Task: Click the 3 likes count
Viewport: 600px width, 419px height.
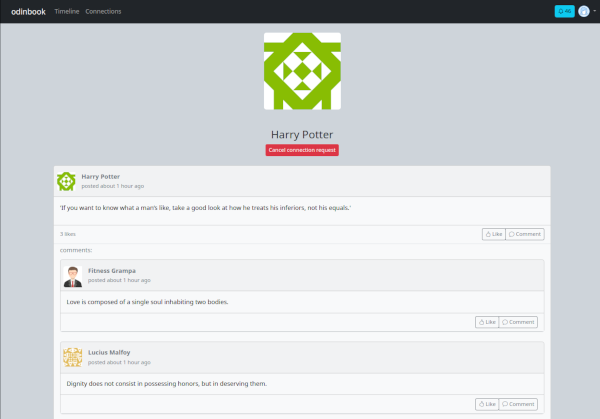Action: point(68,234)
